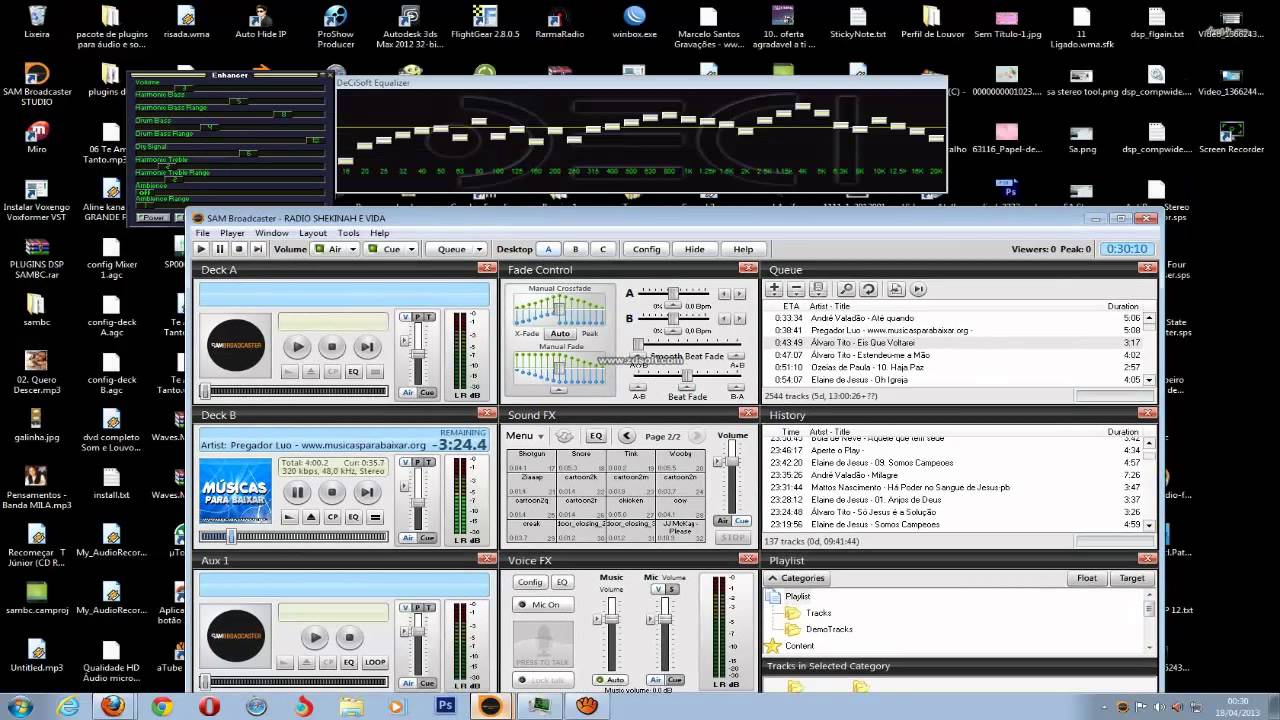This screenshot has width=1280, height=720.
Task: Play the Aux 1 deck
Action: (x=315, y=637)
